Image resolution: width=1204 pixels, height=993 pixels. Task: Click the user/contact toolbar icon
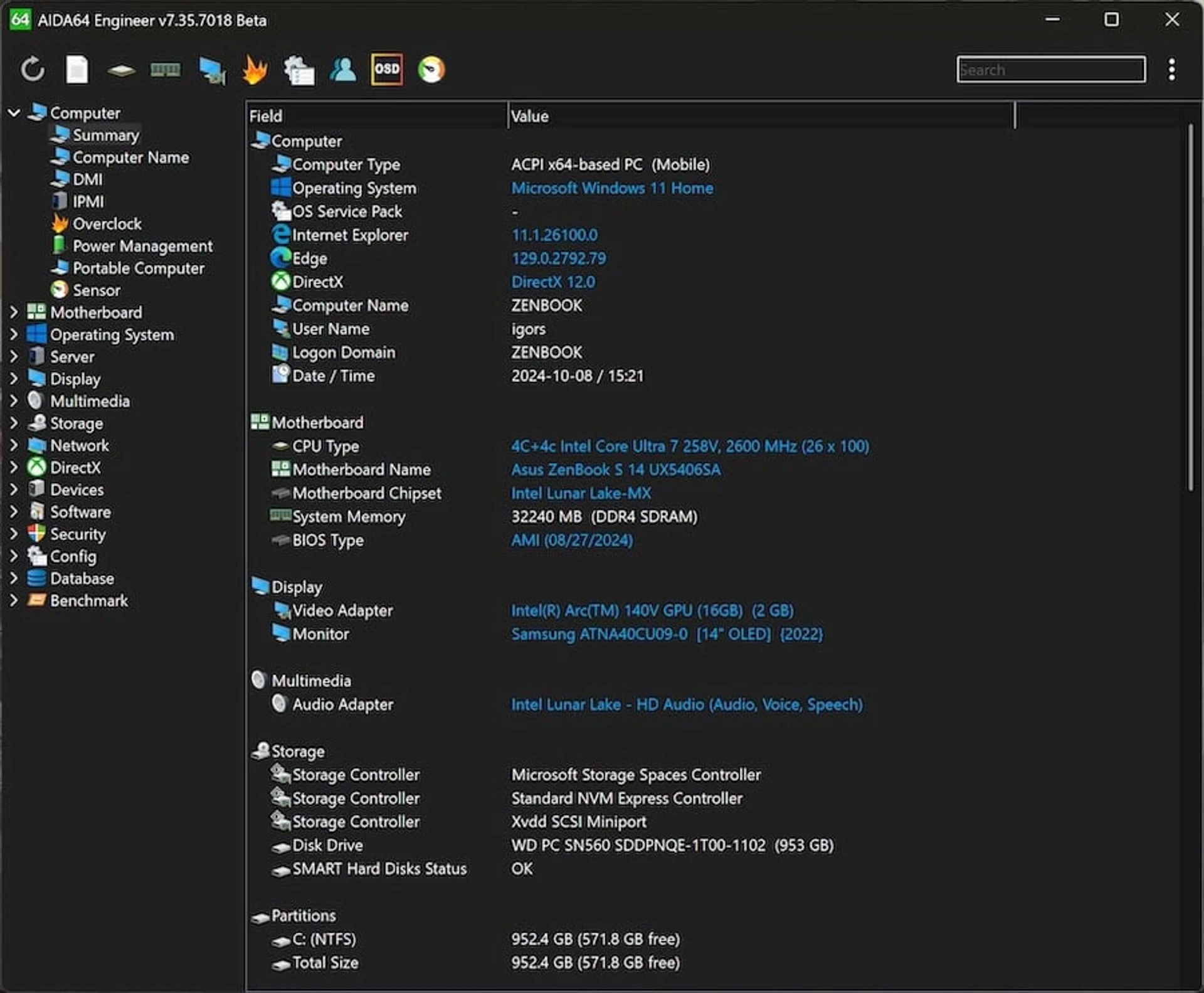click(x=343, y=70)
